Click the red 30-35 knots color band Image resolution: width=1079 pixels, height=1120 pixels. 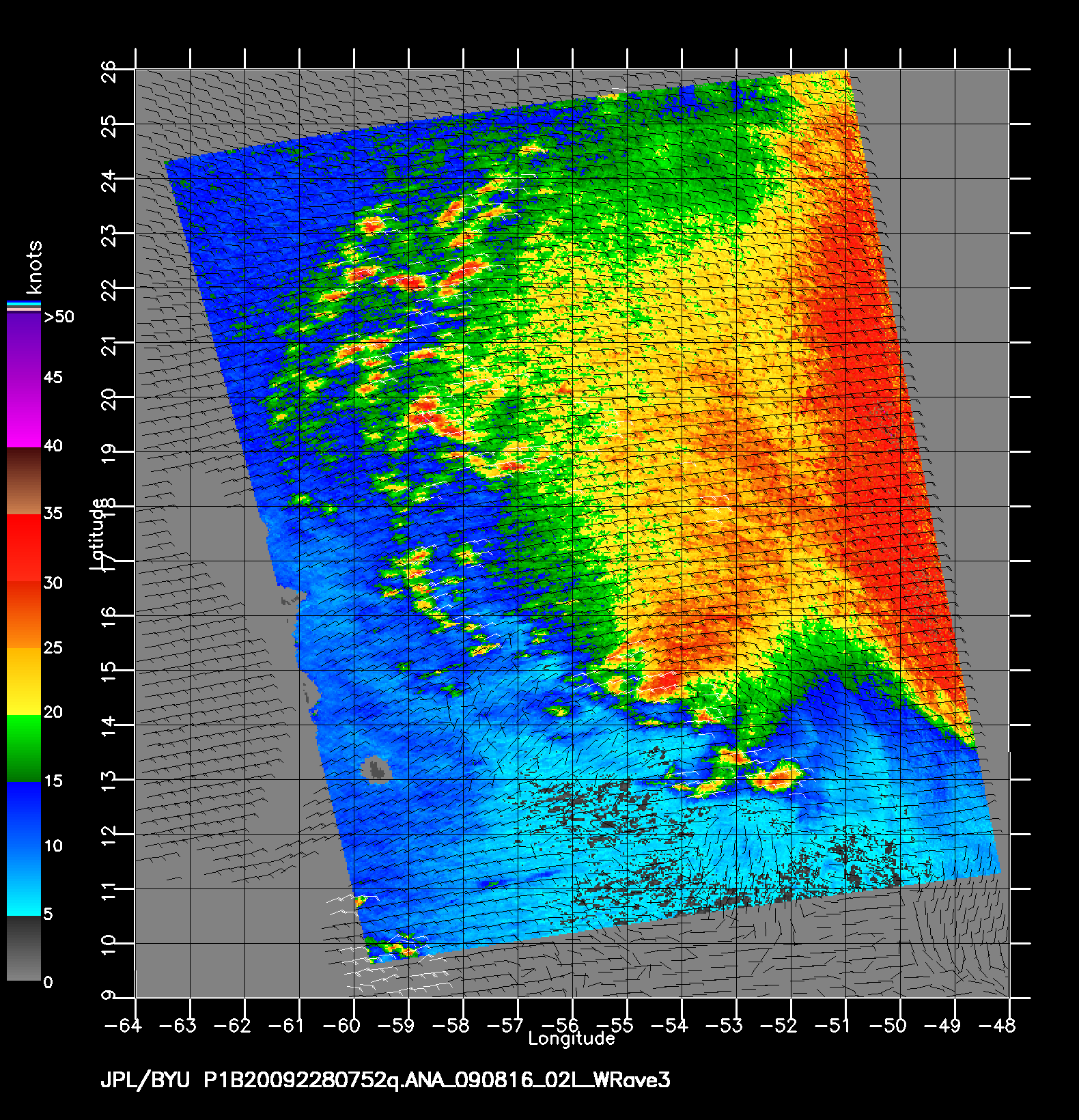point(24,548)
